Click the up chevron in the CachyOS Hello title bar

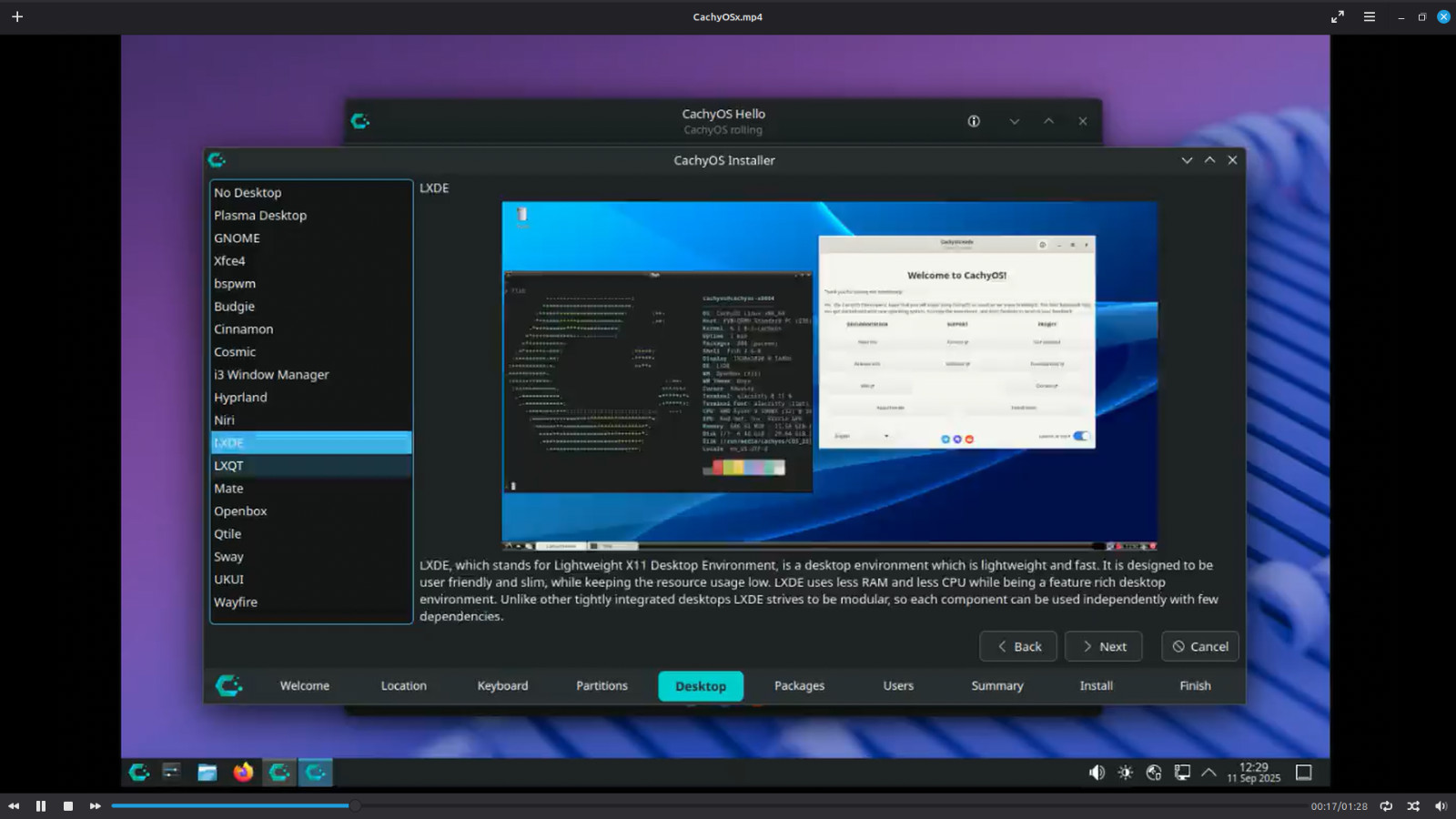coord(1048,121)
